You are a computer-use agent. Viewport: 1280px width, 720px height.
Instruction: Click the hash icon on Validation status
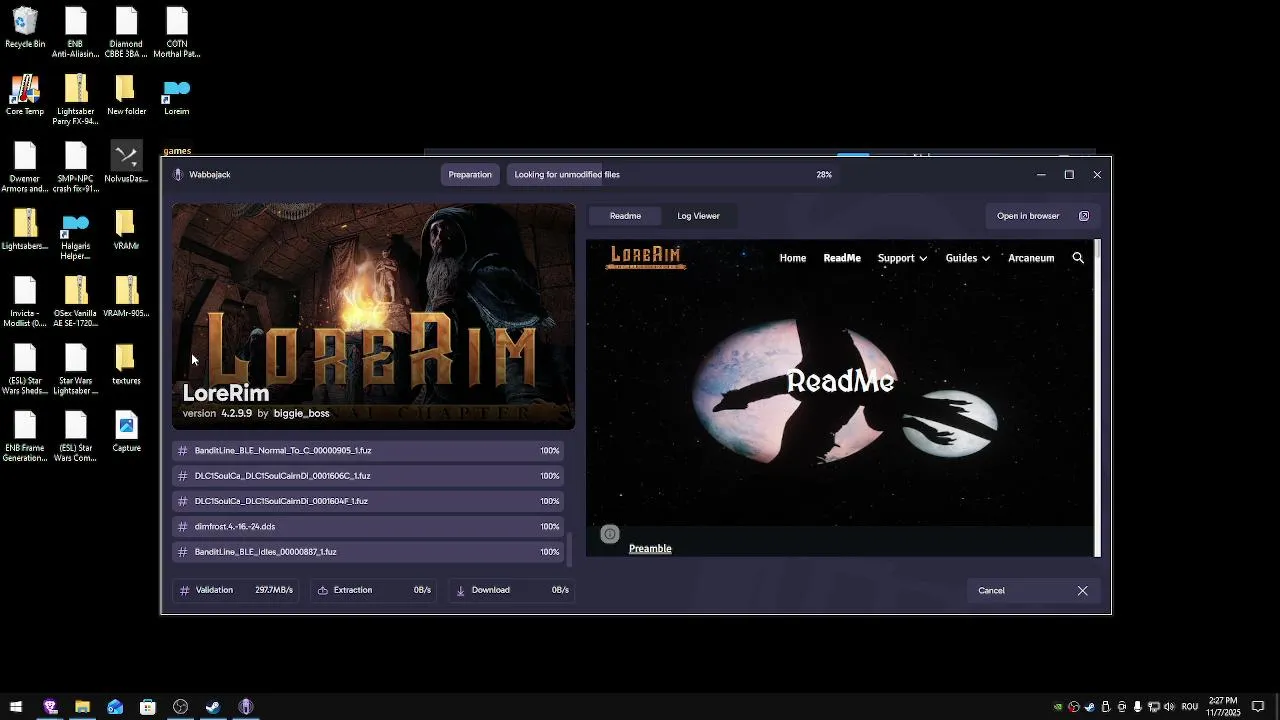[x=184, y=590]
